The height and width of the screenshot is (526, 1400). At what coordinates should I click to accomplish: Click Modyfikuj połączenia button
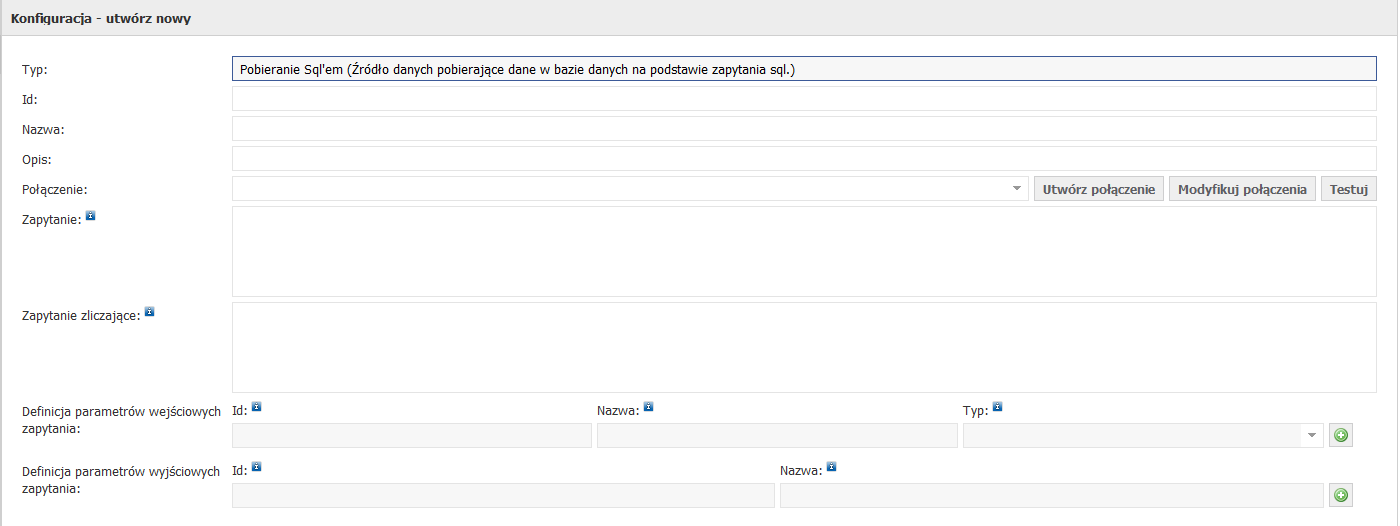[1242, 189]
